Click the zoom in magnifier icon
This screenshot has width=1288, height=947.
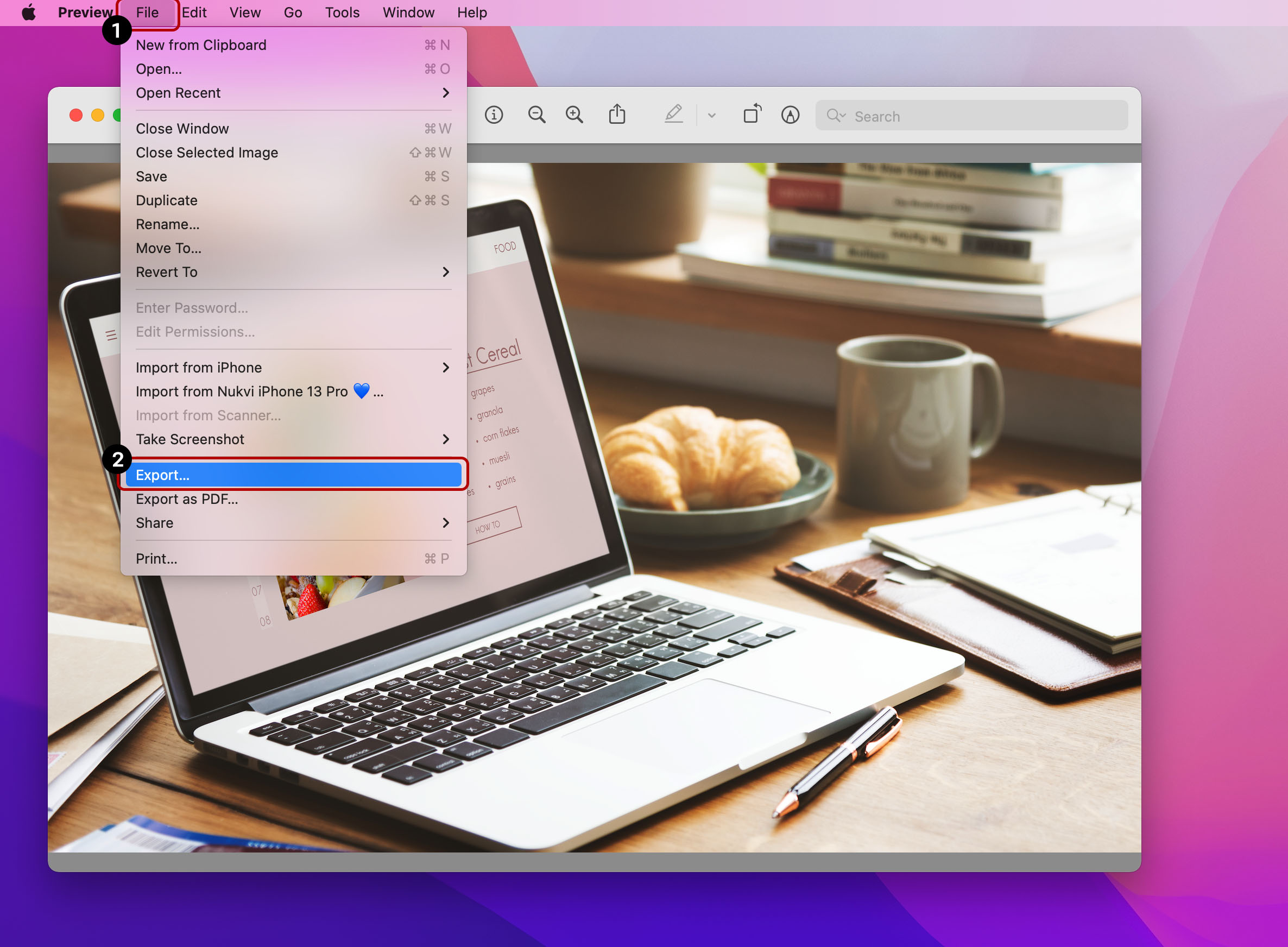pyautogui.click(x=574, y=115)
